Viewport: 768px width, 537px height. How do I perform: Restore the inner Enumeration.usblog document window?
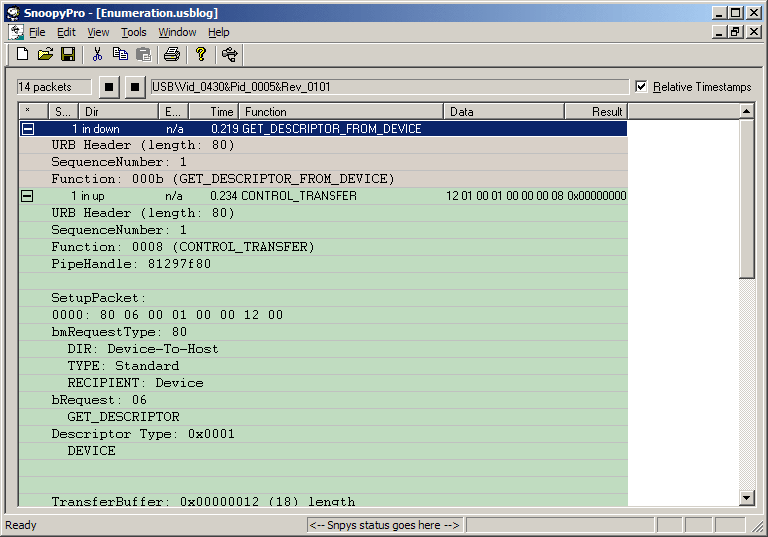(x=735, y=32)
